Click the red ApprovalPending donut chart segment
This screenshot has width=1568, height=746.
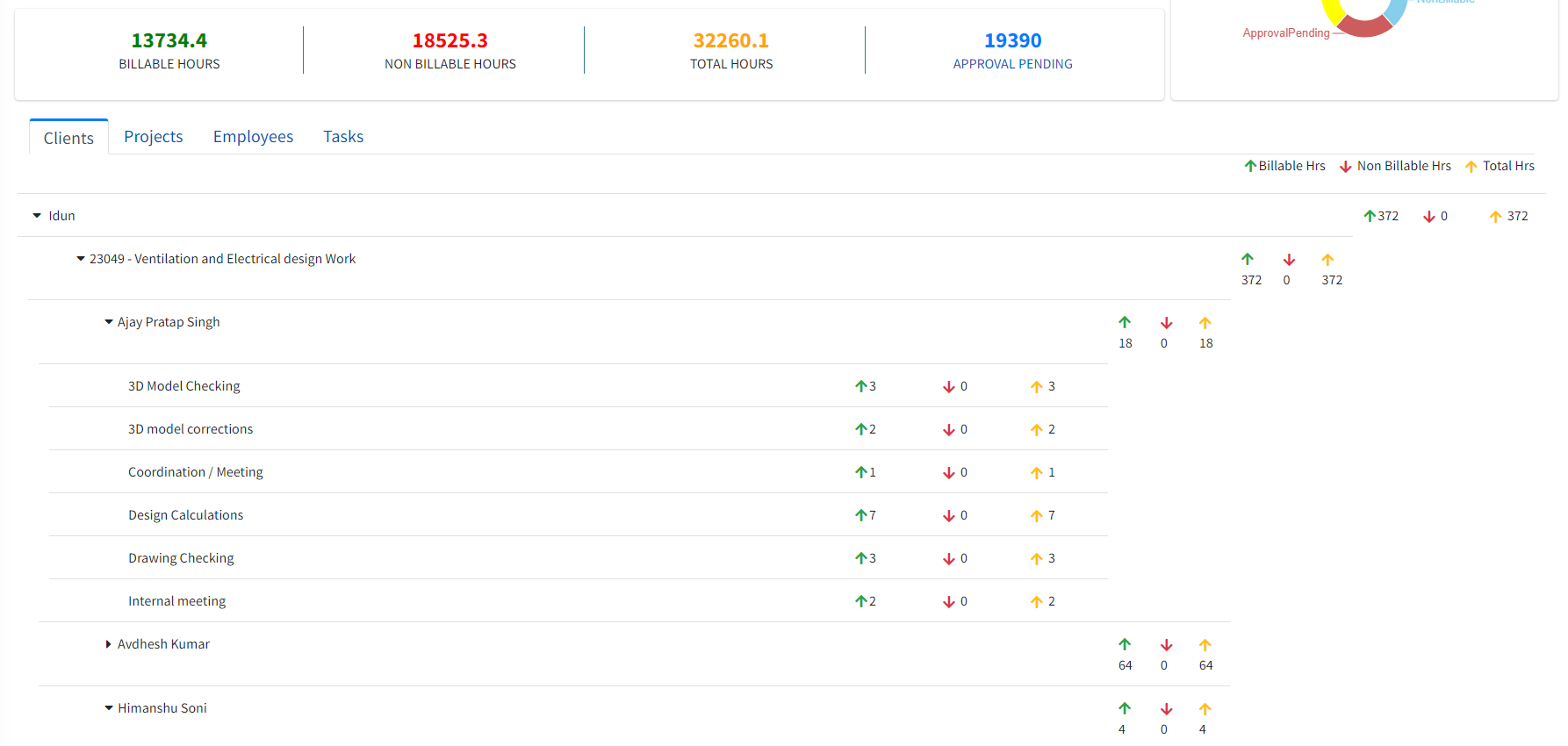[1365, 27]
